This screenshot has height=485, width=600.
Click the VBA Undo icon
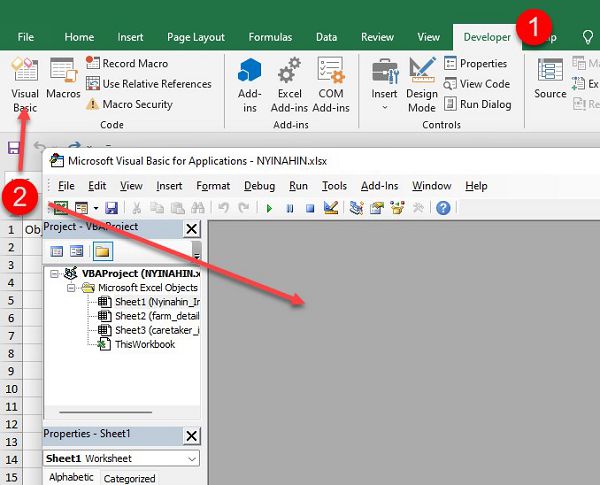(x=223, y=208)
